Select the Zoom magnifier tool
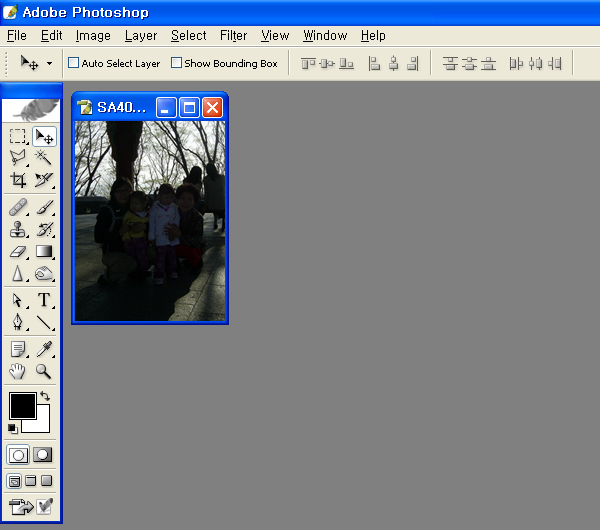This screenshot has height=530, width=600. click(x=44, y=371)
